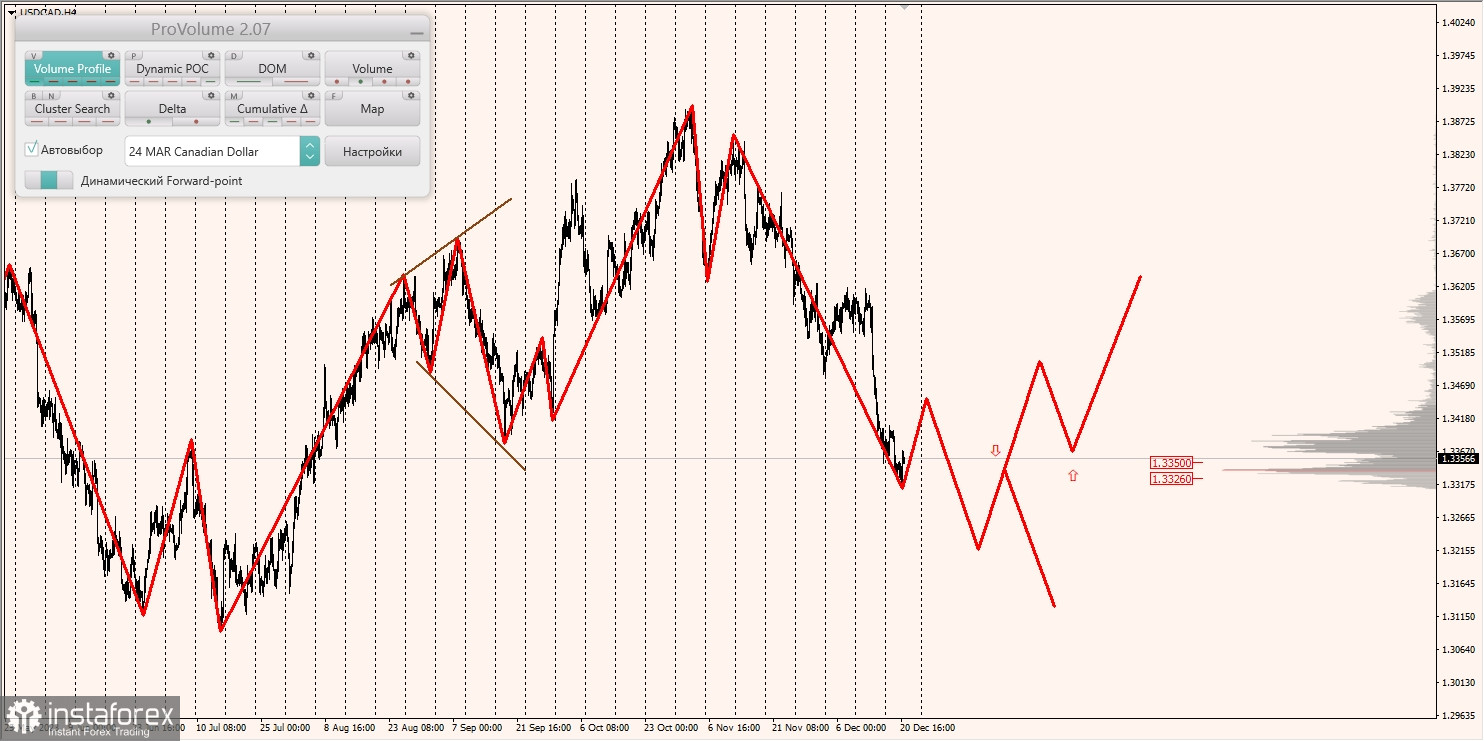Toggle the Cluster Search module
The width and height of the screenshot is (1484, 741).
coord(72,109)
